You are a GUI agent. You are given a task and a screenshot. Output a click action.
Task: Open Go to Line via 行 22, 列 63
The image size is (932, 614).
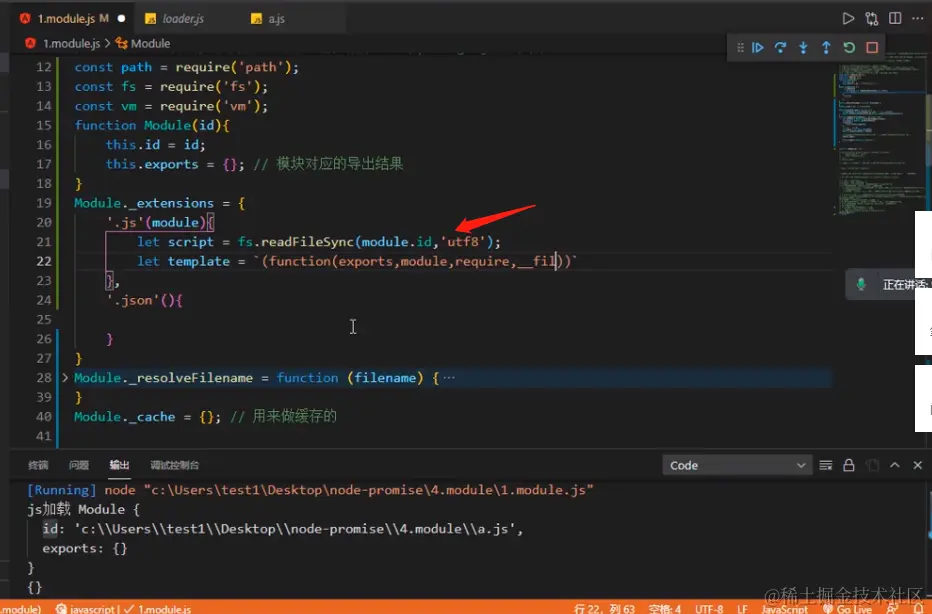(x=604, y=609)
